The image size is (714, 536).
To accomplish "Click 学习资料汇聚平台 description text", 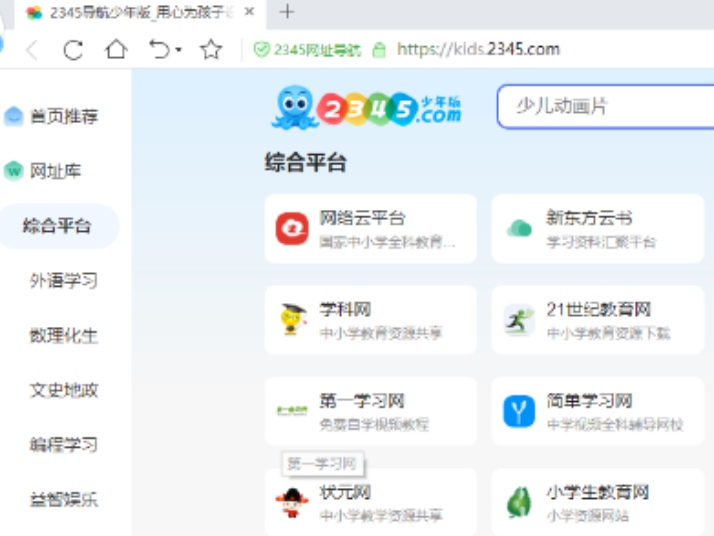I will pos(601,242).
